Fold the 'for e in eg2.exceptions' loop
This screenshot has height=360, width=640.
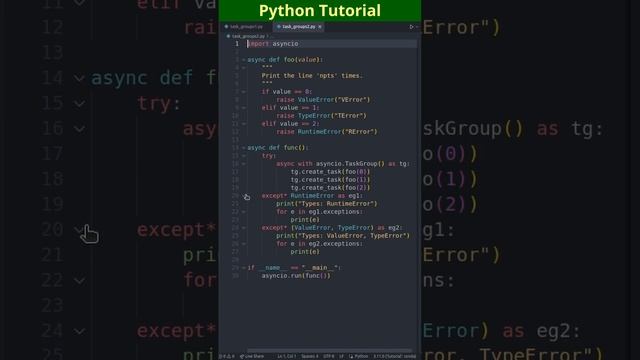pyautogui.click(x=244, y=244)
